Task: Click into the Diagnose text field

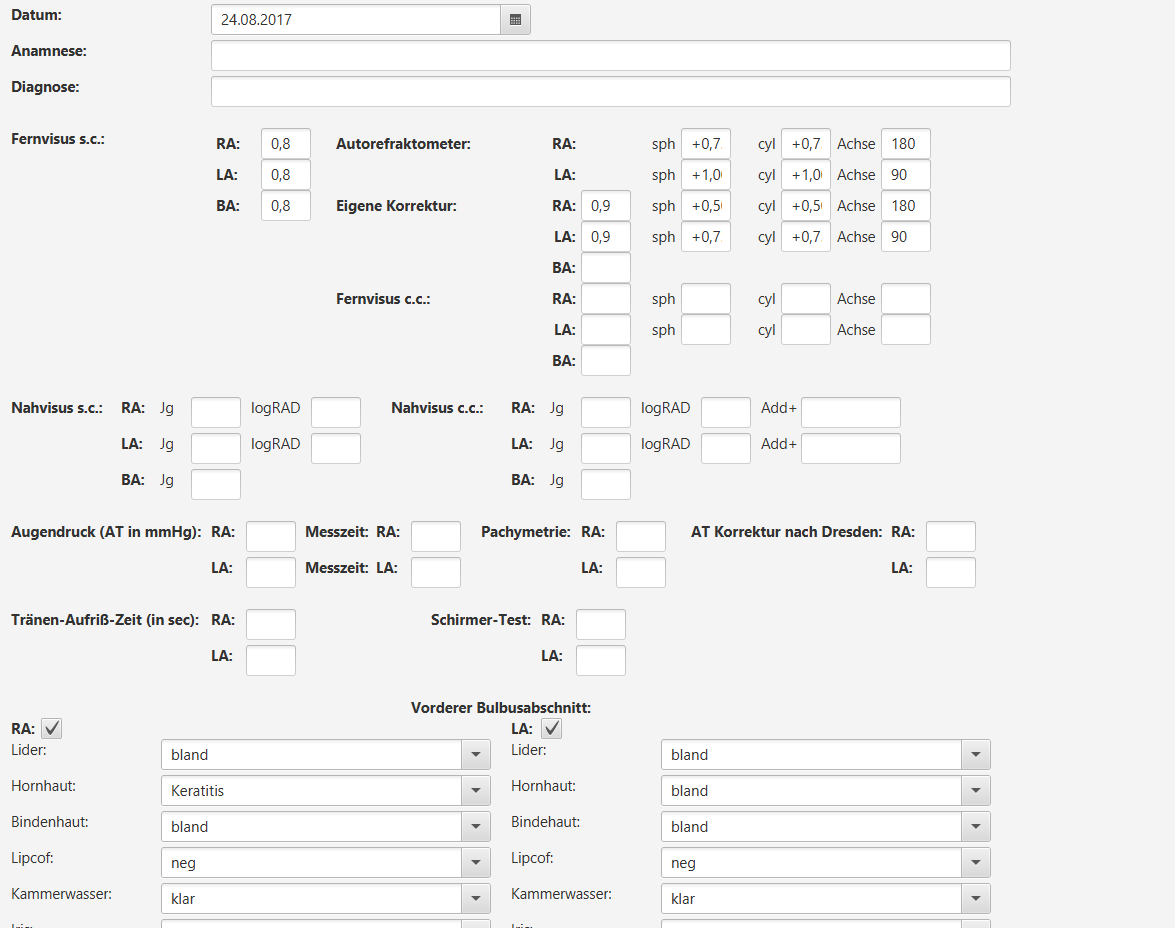Action: (611, 91)
